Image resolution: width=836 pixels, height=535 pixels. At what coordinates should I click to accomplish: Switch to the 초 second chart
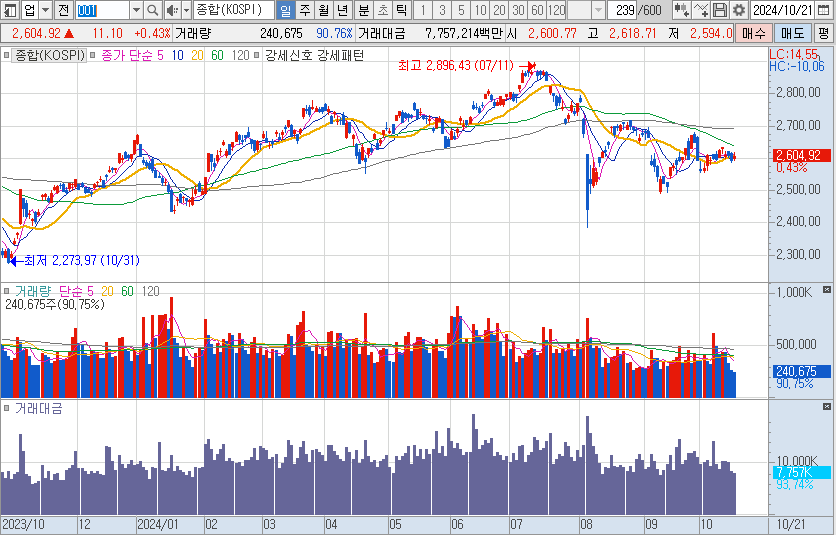(x=383, y=10)
